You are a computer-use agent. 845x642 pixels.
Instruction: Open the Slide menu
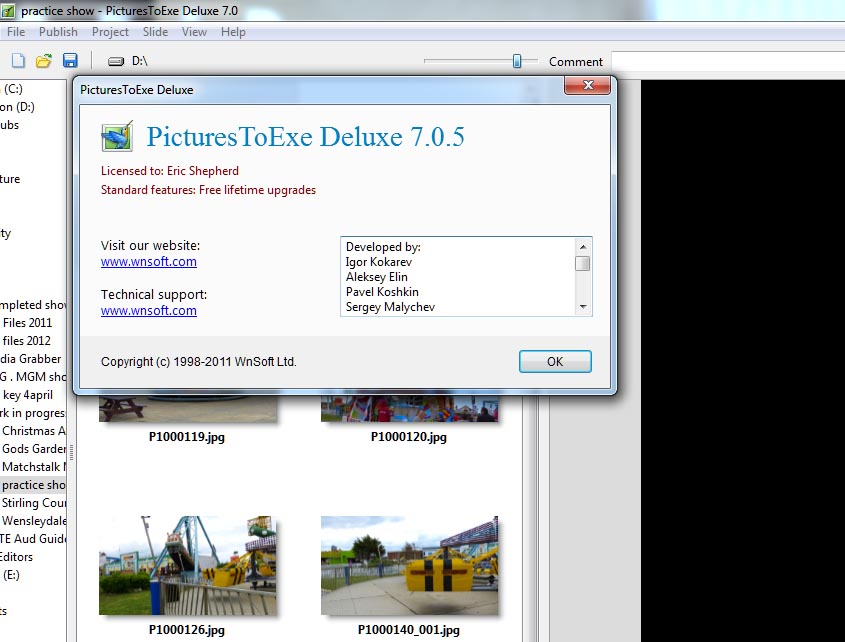pyautogui.click(x=155, y=32)
